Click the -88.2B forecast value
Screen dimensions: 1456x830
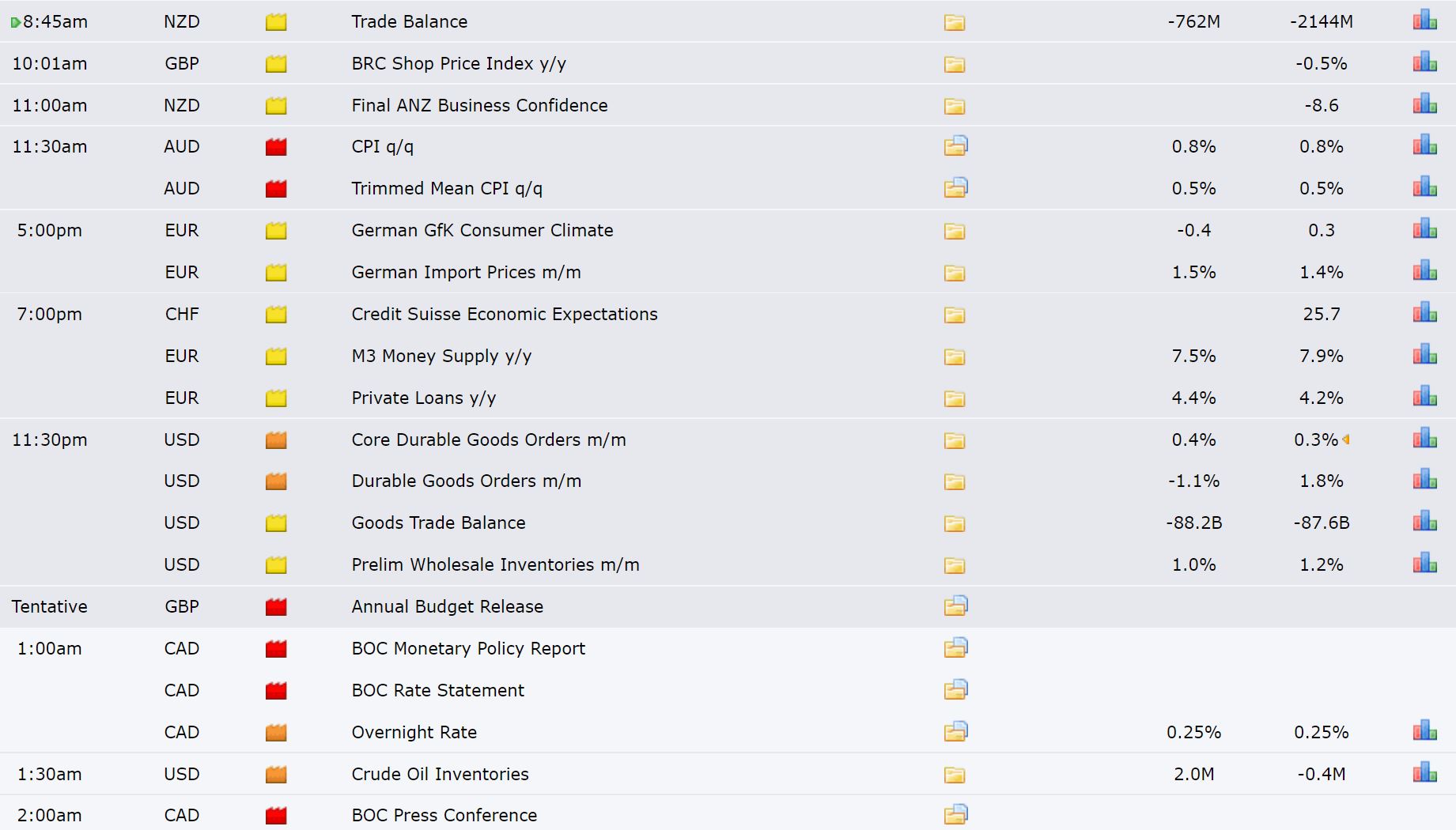click(x=1193, y=523)
